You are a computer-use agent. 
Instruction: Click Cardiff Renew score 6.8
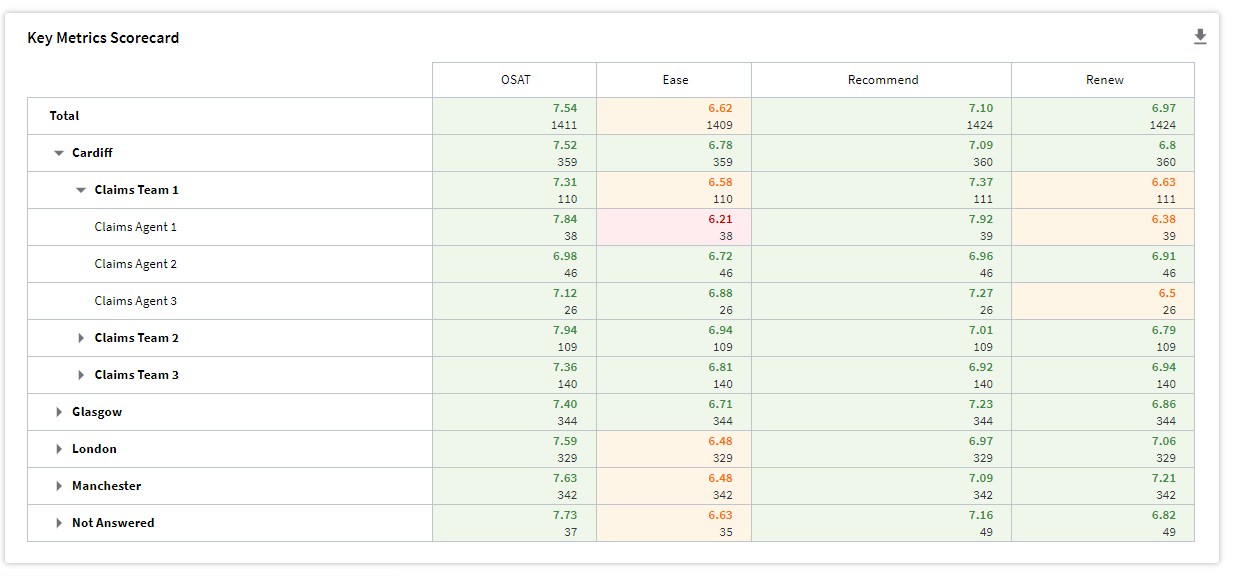(x=1168, y=145)
